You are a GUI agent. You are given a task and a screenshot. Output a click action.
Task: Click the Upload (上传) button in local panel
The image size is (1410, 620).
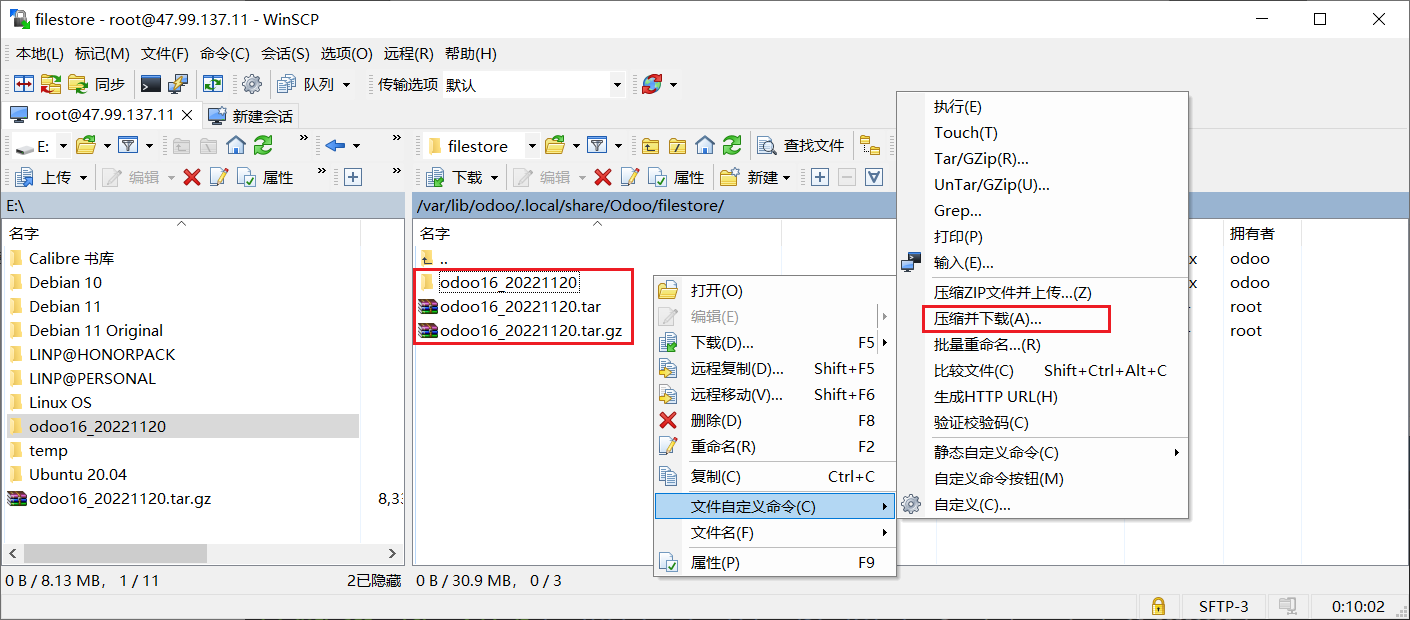coord(44,177)
